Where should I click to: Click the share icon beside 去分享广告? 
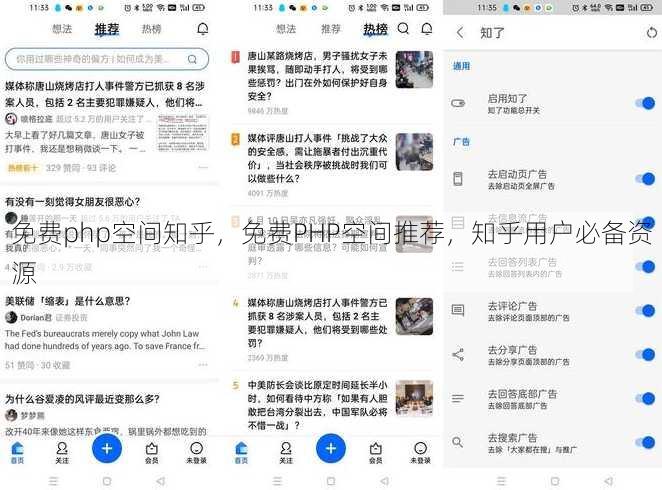(458, 355)
